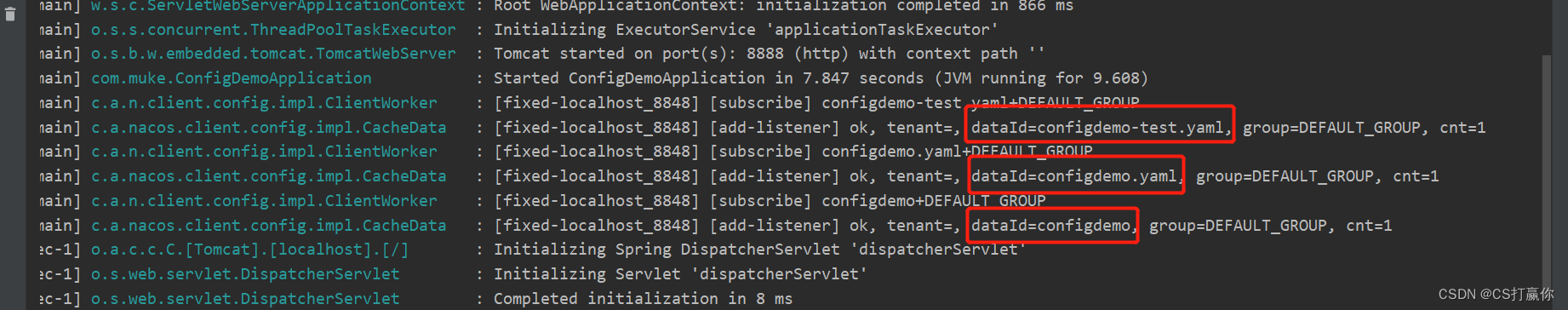The width and height of the screenshot is (1568, 310).
Task: Click the first c.a.nacos.client.config.impl.CacheData logger
Action: click(269, 127)
